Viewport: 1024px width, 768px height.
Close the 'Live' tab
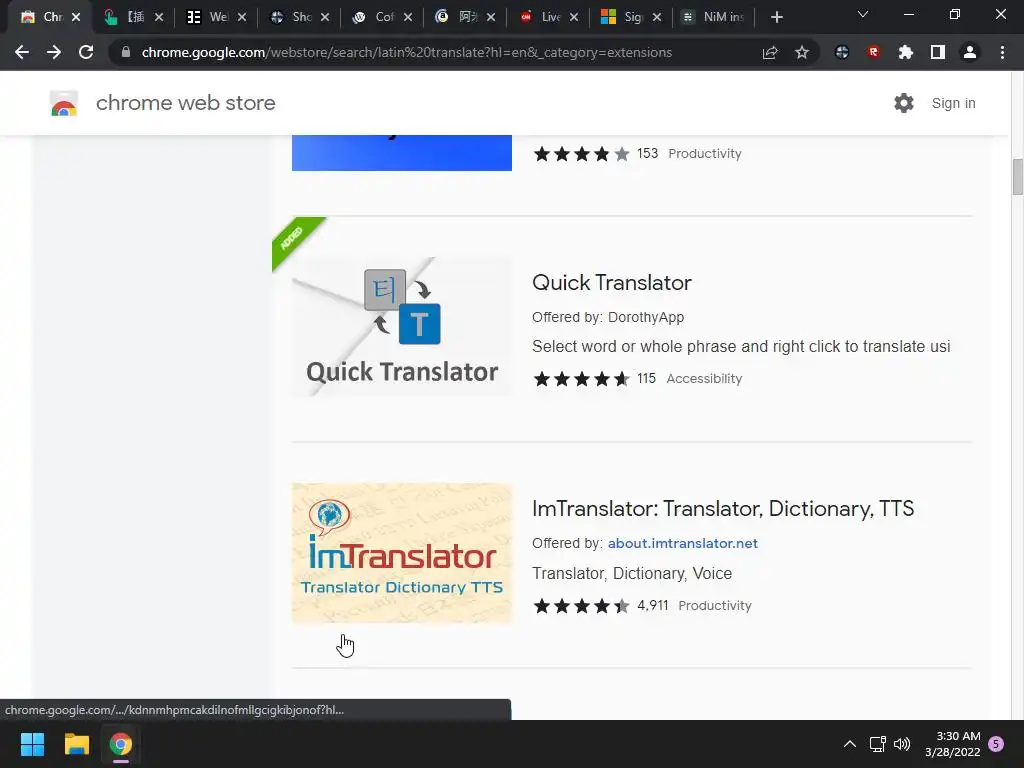573,17
